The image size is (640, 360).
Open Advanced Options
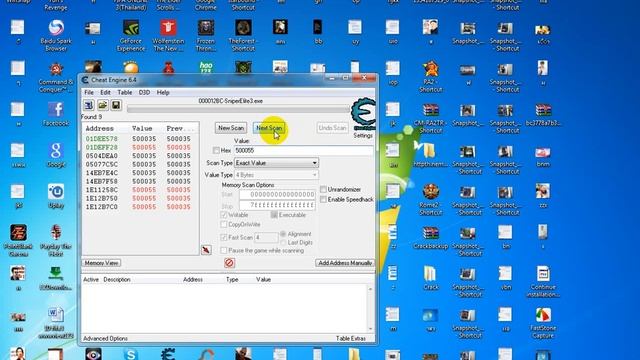(105, 338)
